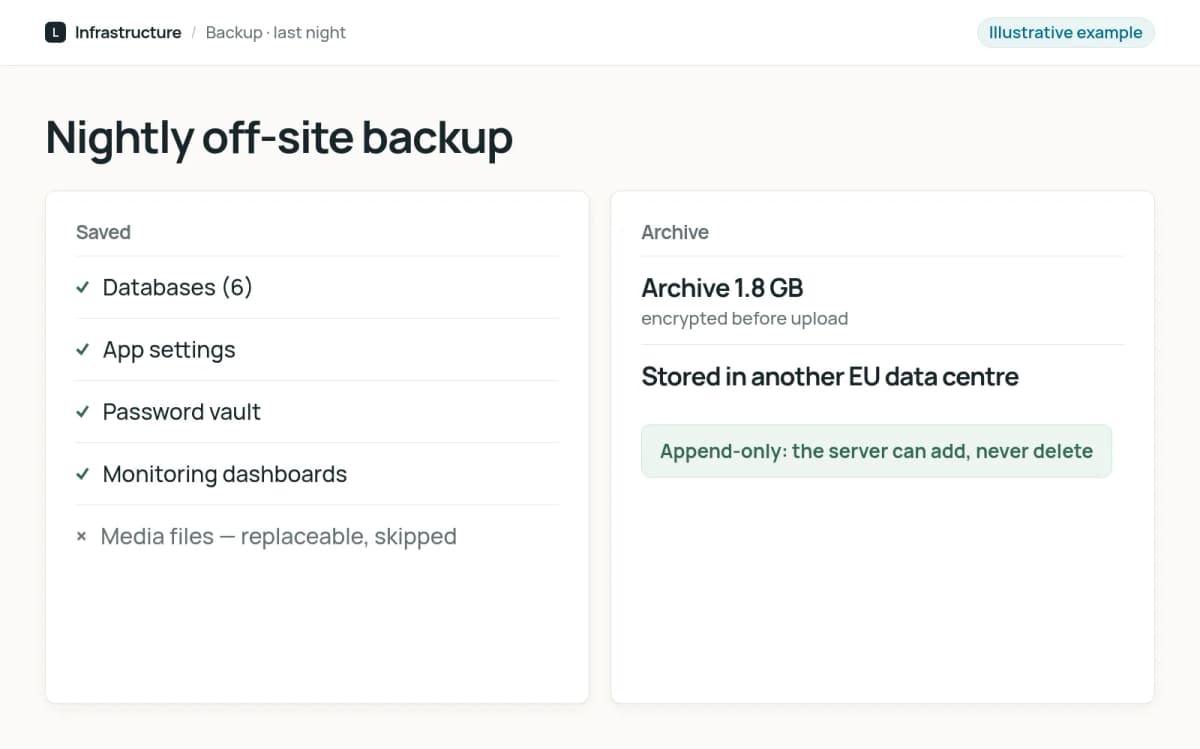Click the 'Archive 1.8 GB' value
Screen dimensions: 1200x749
point(722,288)
